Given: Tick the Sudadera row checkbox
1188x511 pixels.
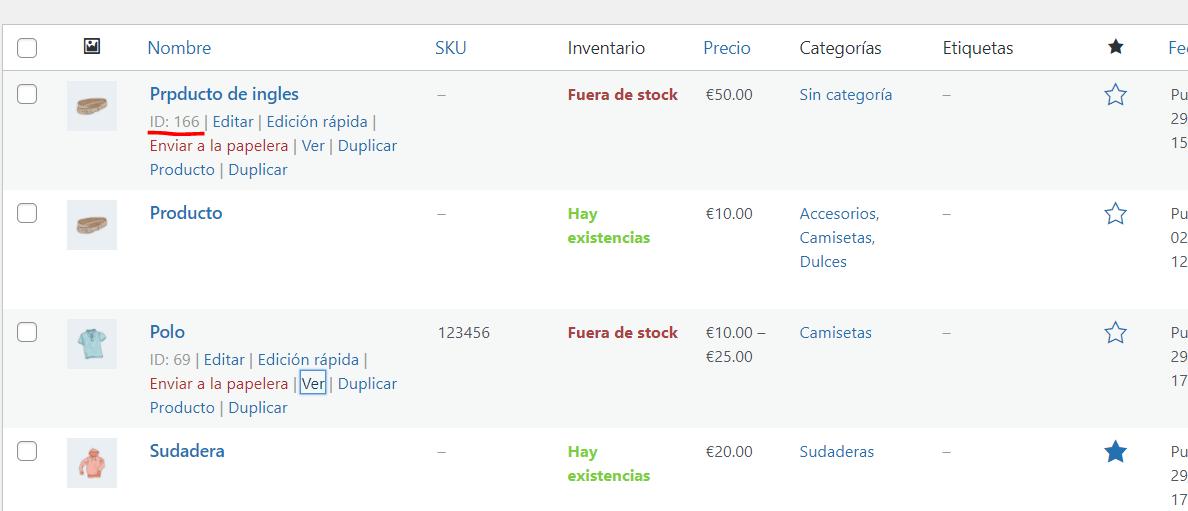Looking at the screenshot, I should [27, 451].
